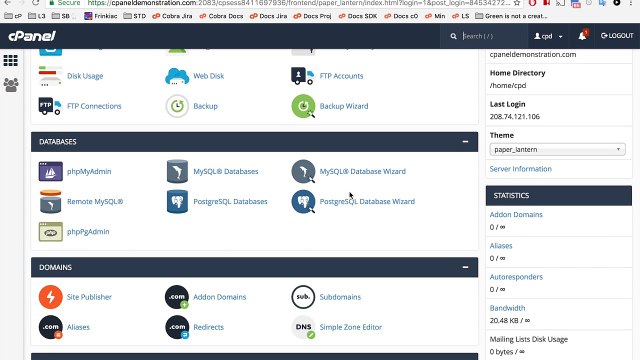The height and width of the screenshot is (360, 640).
Task: Open the Simple Zone Editor DNS icon
Action: click(x=303, y=327)
